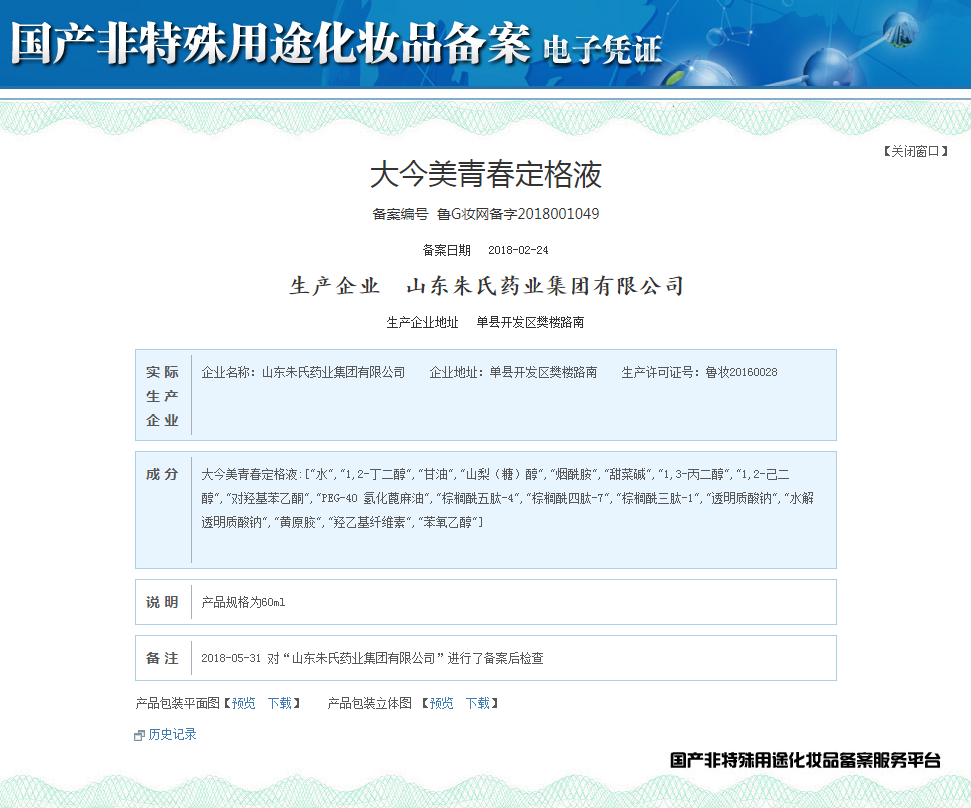Viewport: 971px width, 808px height.
Task: Click the manufacturer address 单县开发区樊楼路南 under heading
Action: [x=530, y=323]
